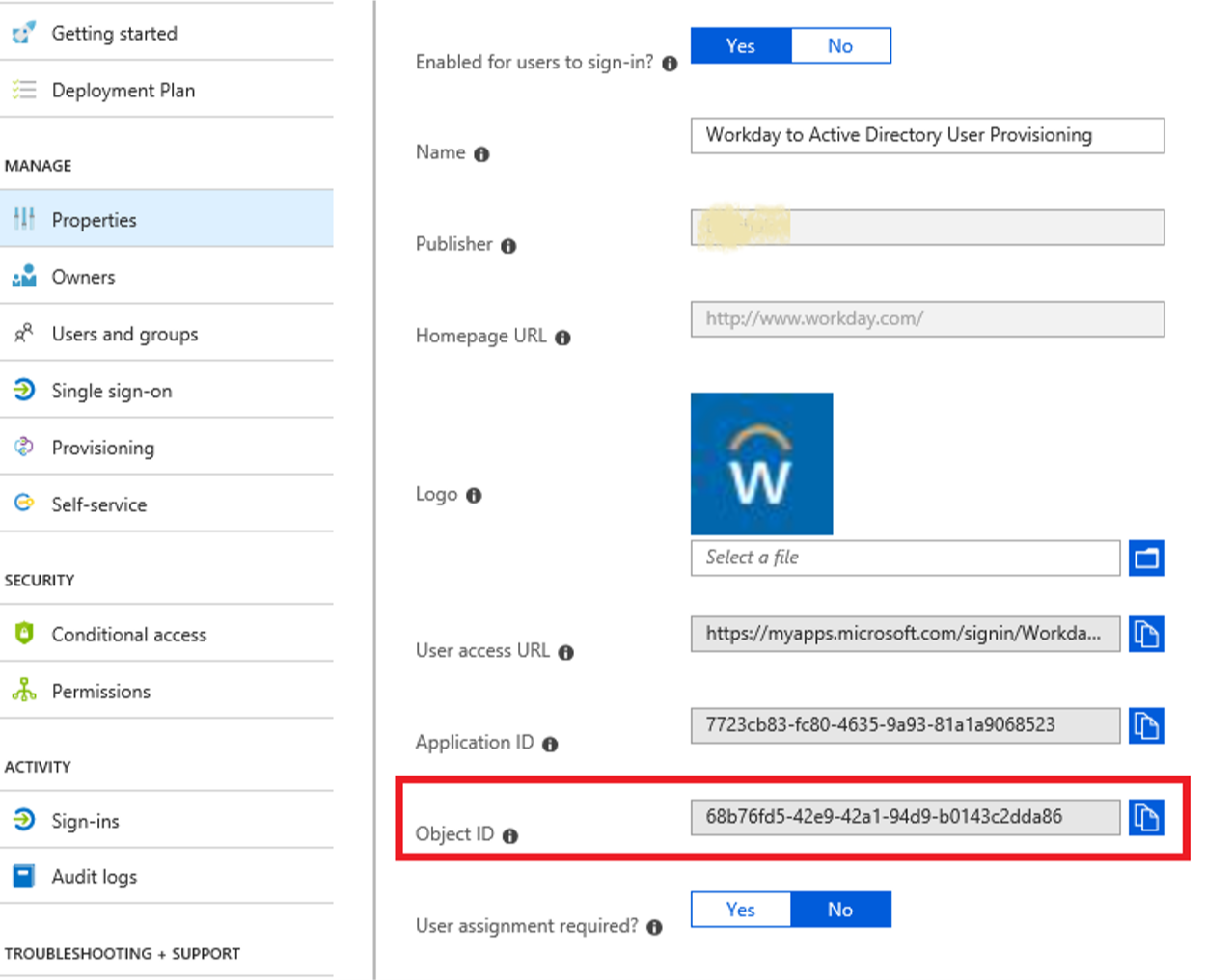Image resolution: width=1205 pixels, height=980 pixels.
Task: Show info tooltip for Homepage URL
Action: coord(562,338)
